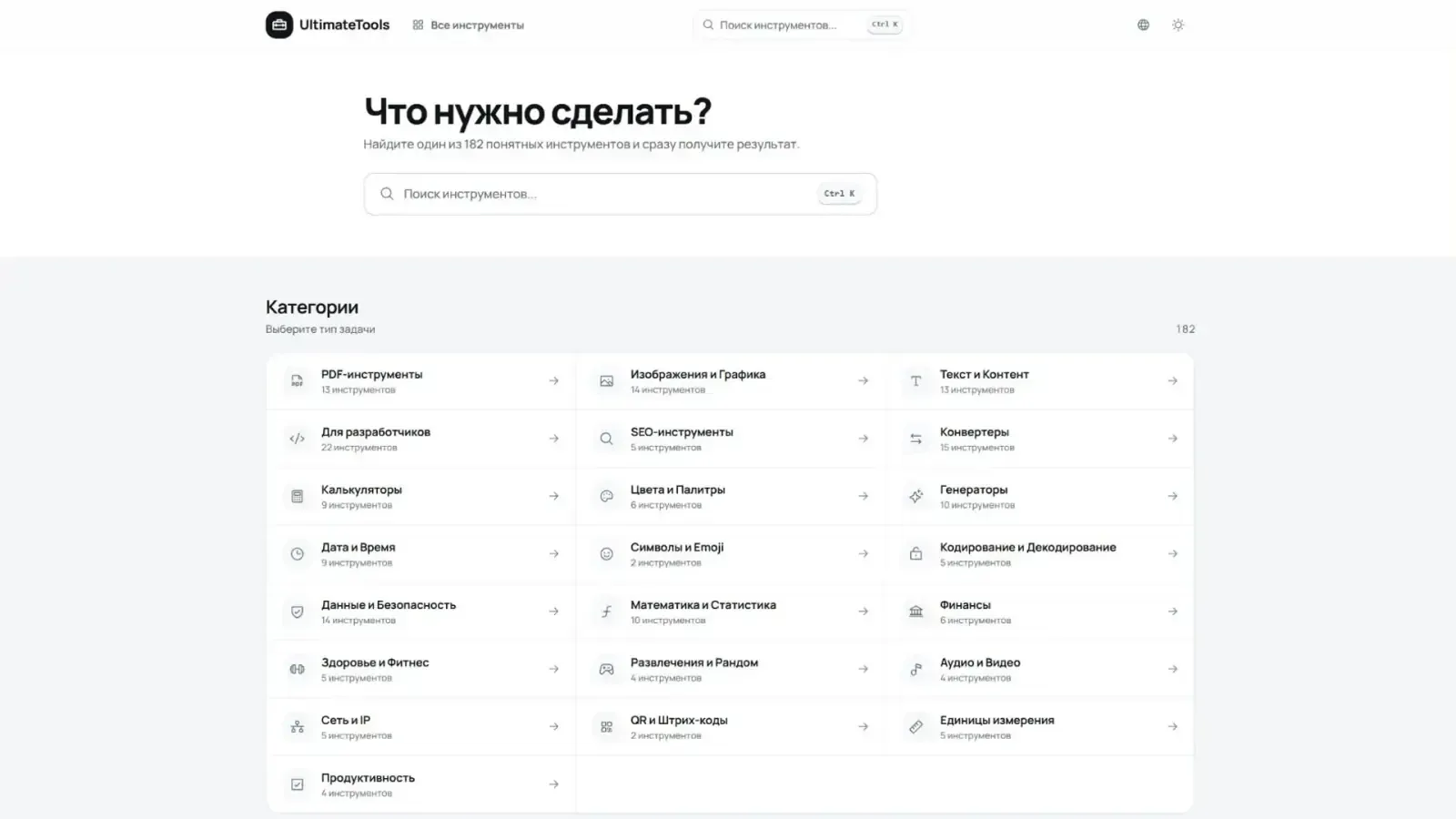The image size is (1456, 819).
Task: Click the calculator icon for Калькуляторы
Action: (297, 496)
